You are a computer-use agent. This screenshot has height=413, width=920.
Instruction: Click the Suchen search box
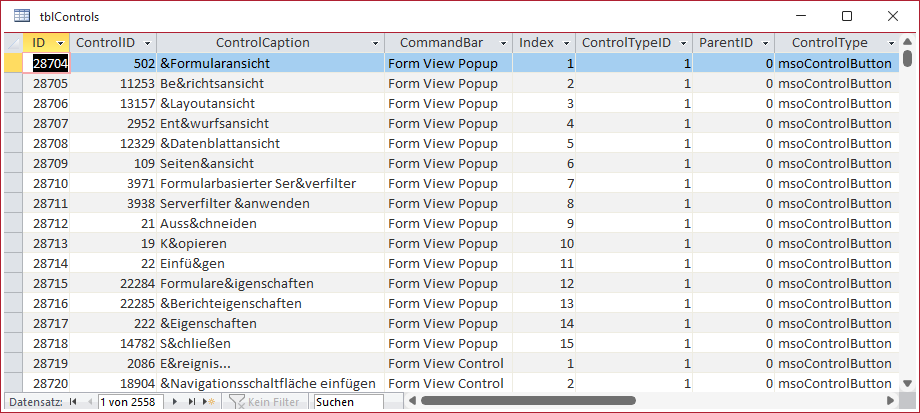pos(349,402)
